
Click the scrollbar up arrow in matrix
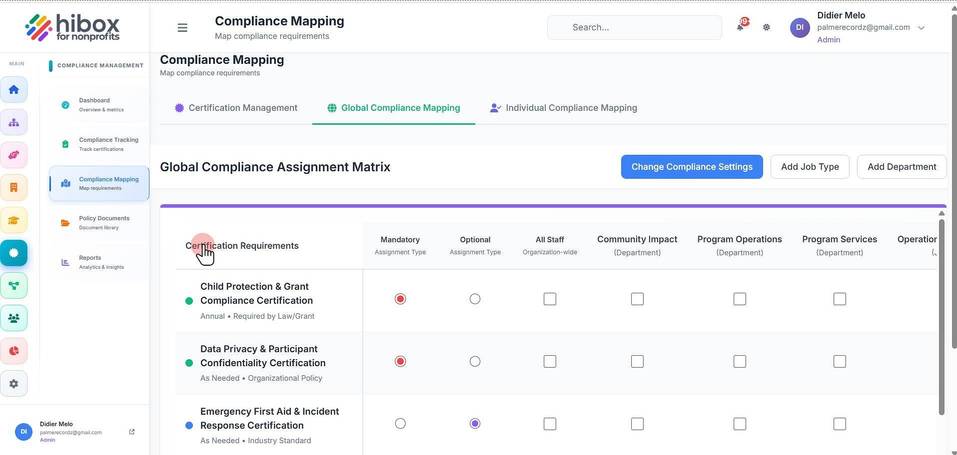click(942, 213)
